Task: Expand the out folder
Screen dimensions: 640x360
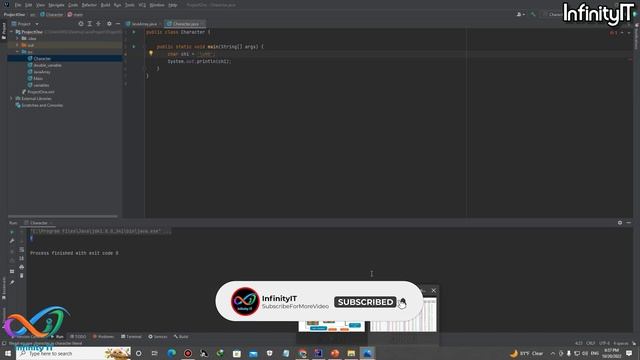Action: coord(18,45)
